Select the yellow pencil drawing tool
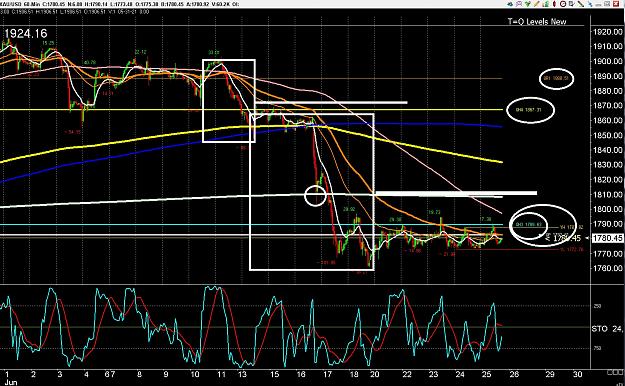Image resolution: width=625 pixels, height=386 pixels. pos(537,4)
